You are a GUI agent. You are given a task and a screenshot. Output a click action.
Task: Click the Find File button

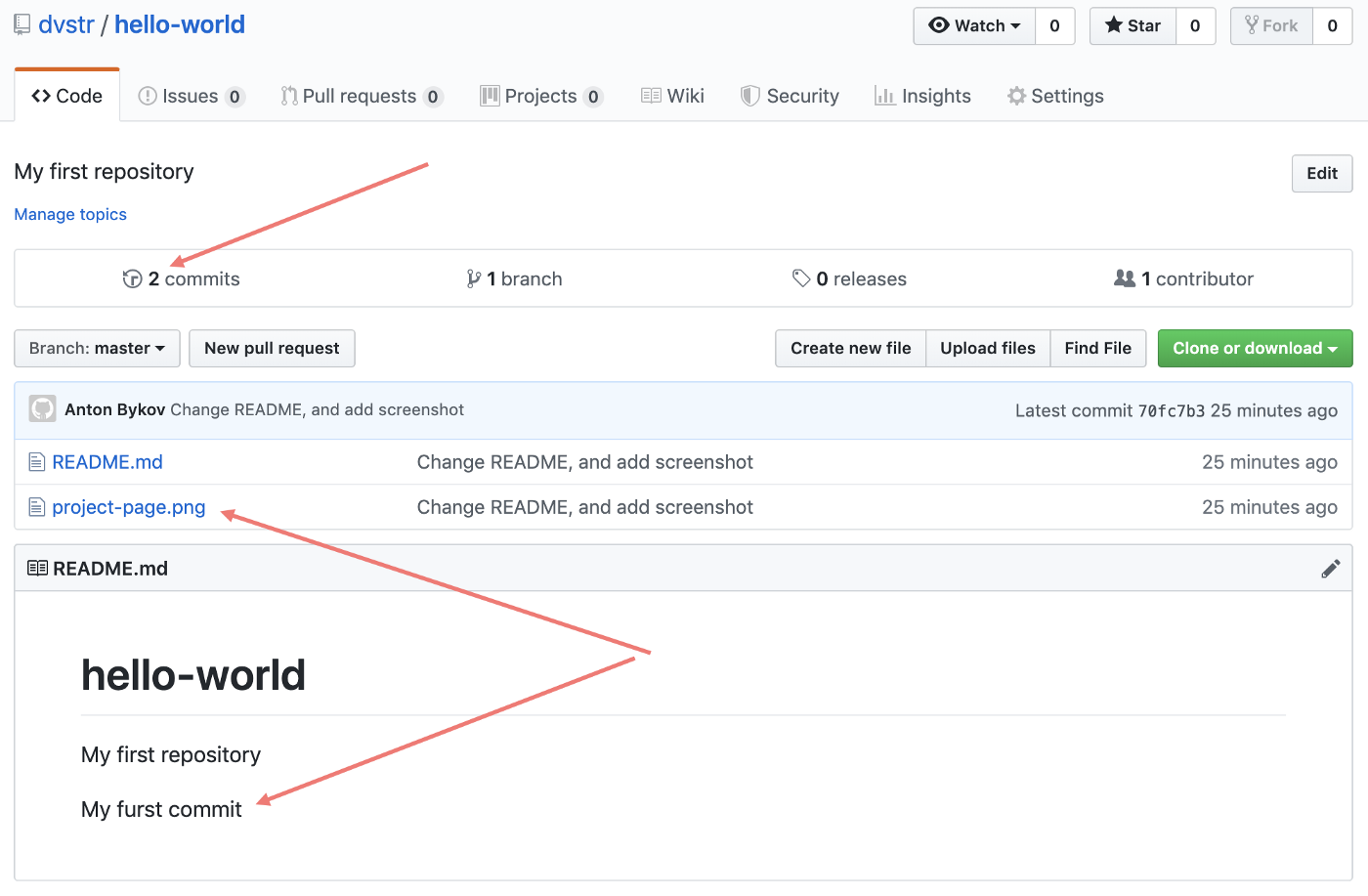(1098, 348)
